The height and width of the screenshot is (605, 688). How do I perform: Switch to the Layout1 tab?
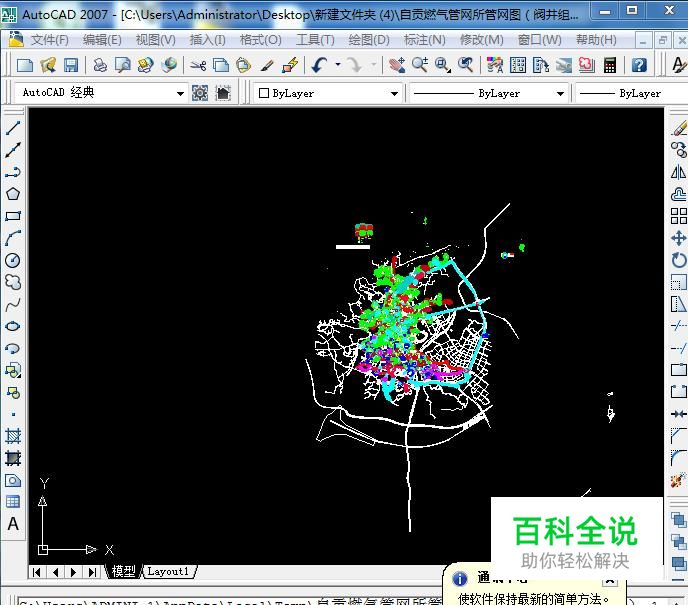[167, 572]
